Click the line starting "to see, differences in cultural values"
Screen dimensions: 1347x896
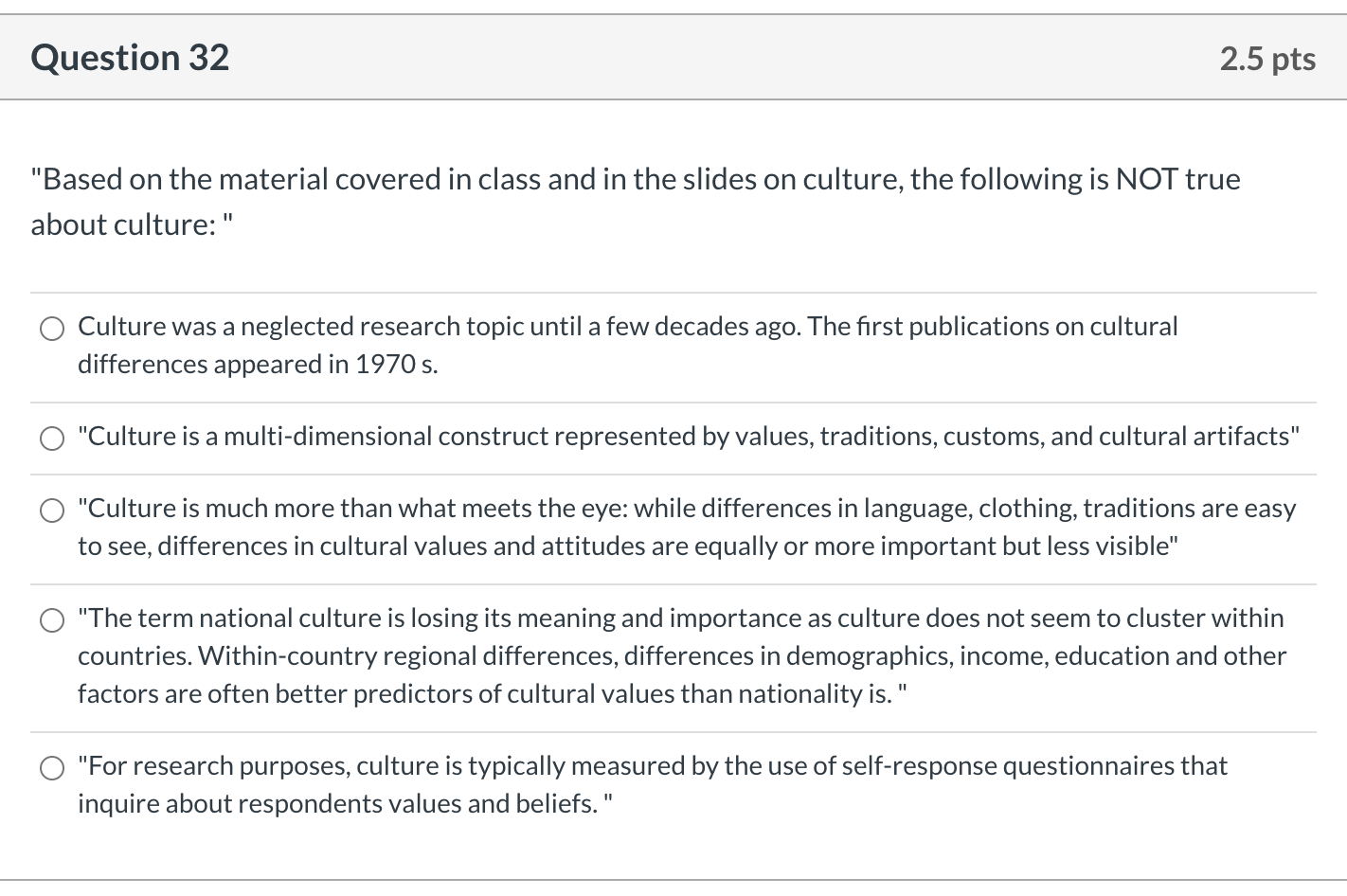pos(628,547)
